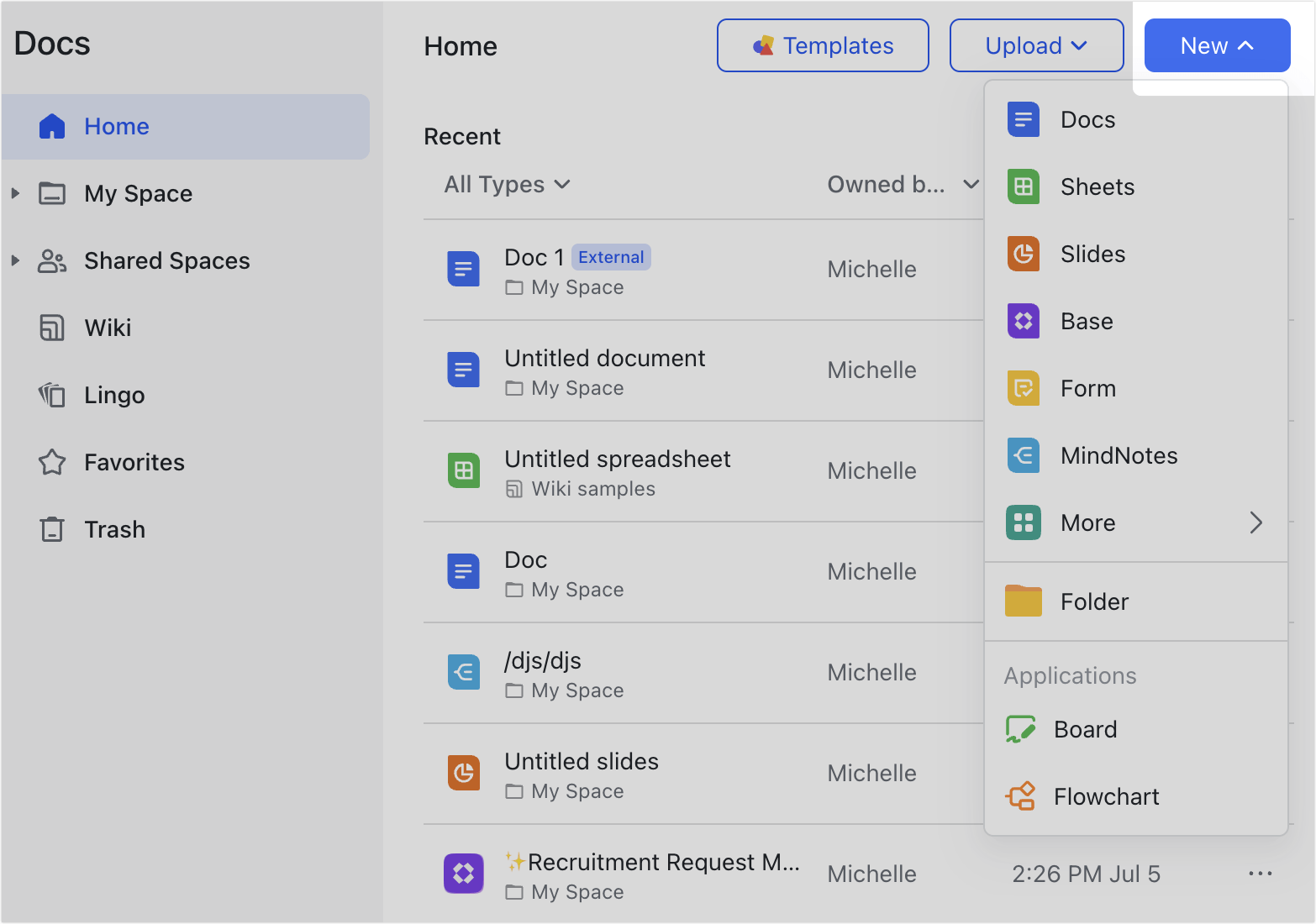Open the Upload dropdown

click(x=1036, y=45)
